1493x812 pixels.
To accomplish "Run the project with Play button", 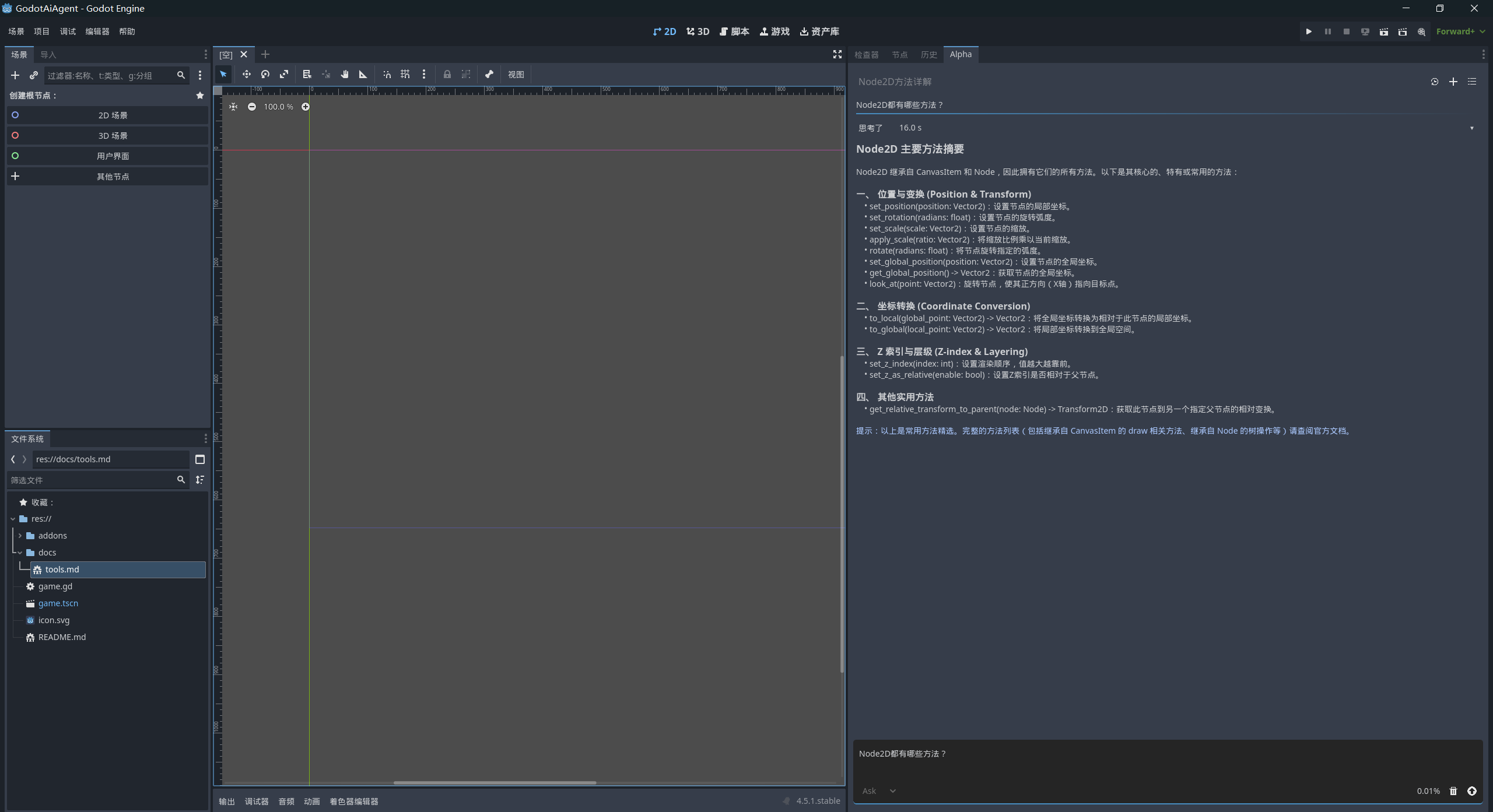I will (x=1309, y=31).
